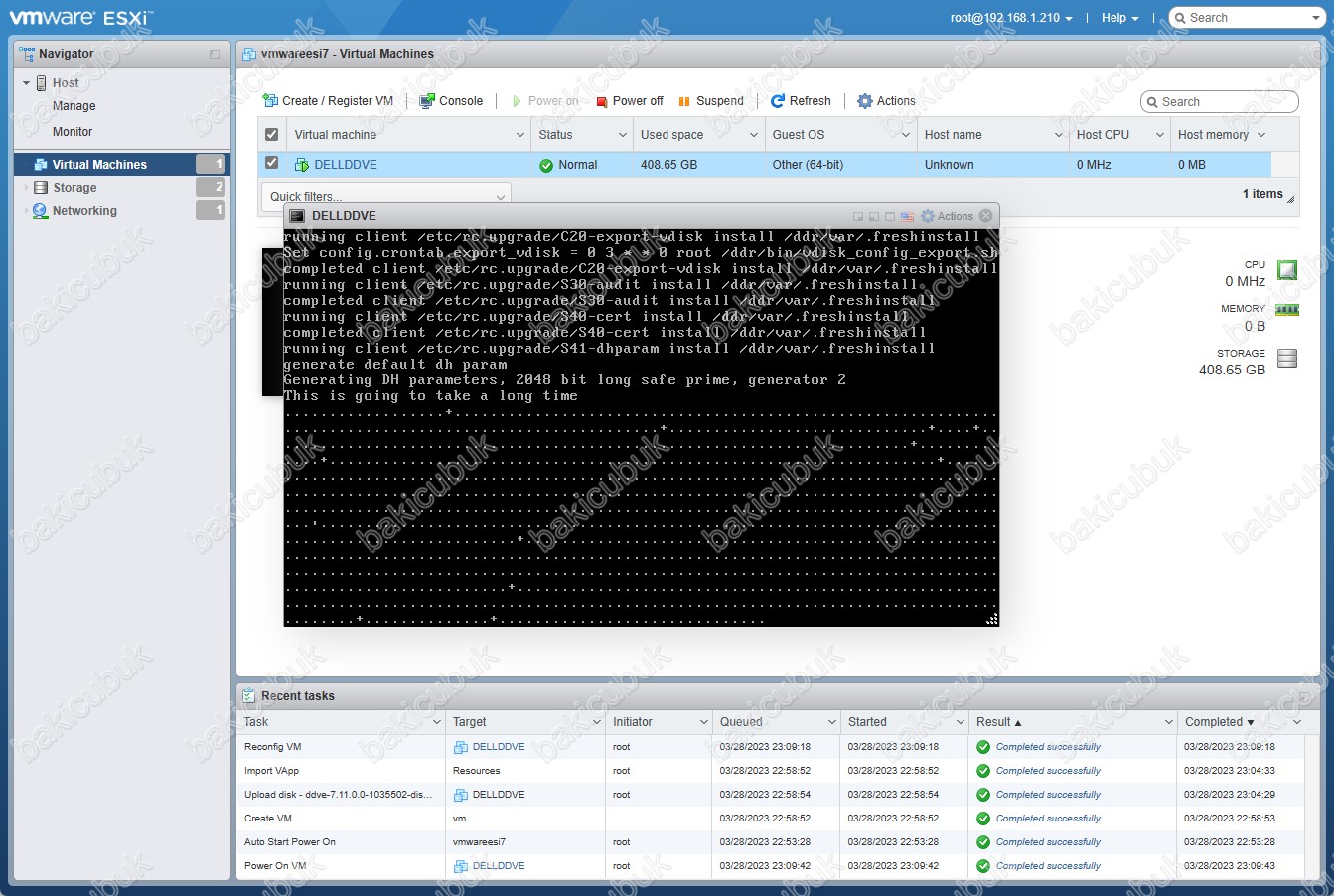Click DELLDDVE target link in Reconfig VM task
The image size is (1334, 896).
click(x=499, y=747)
